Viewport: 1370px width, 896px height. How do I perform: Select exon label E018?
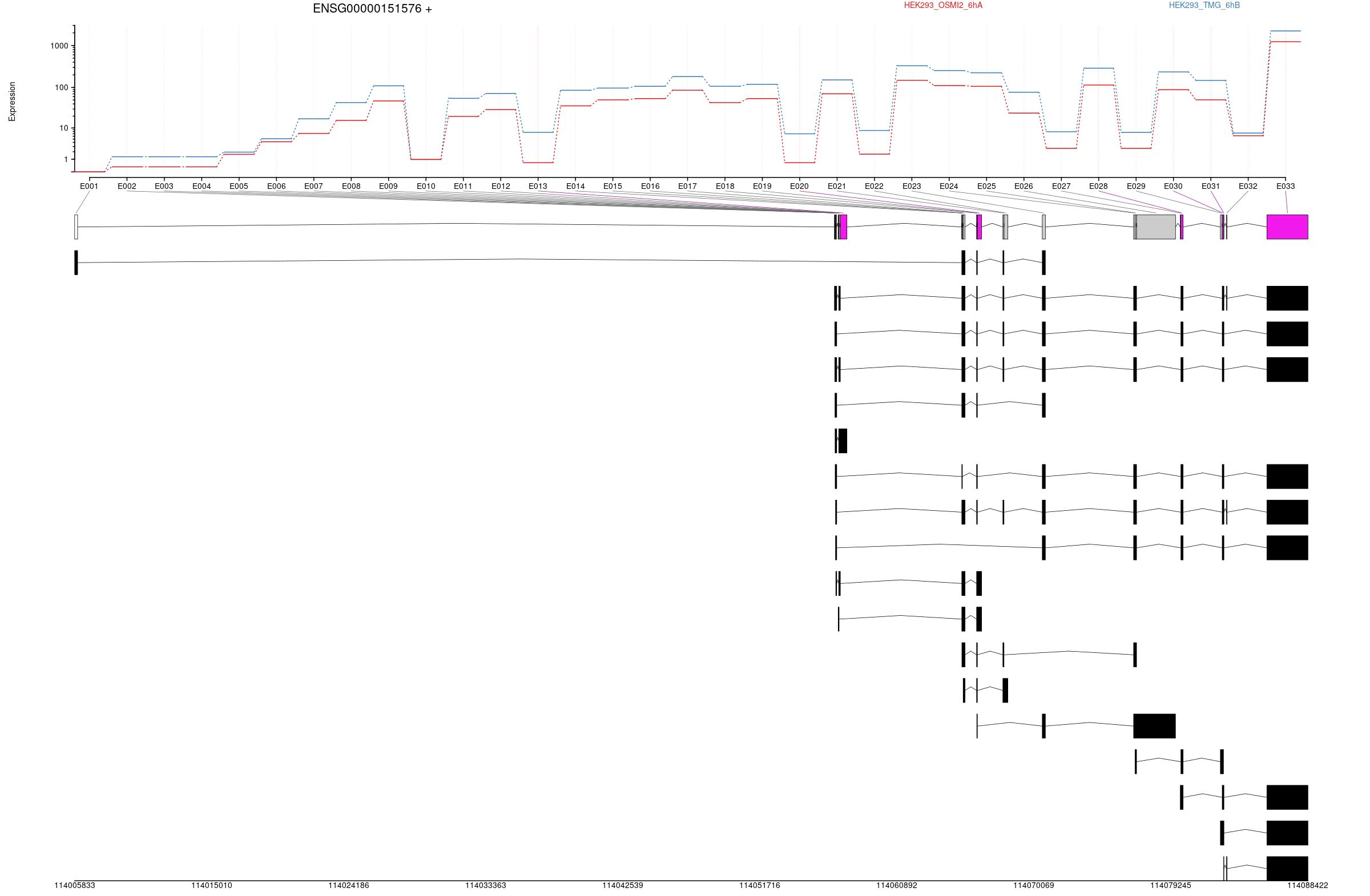coord(726,186)
